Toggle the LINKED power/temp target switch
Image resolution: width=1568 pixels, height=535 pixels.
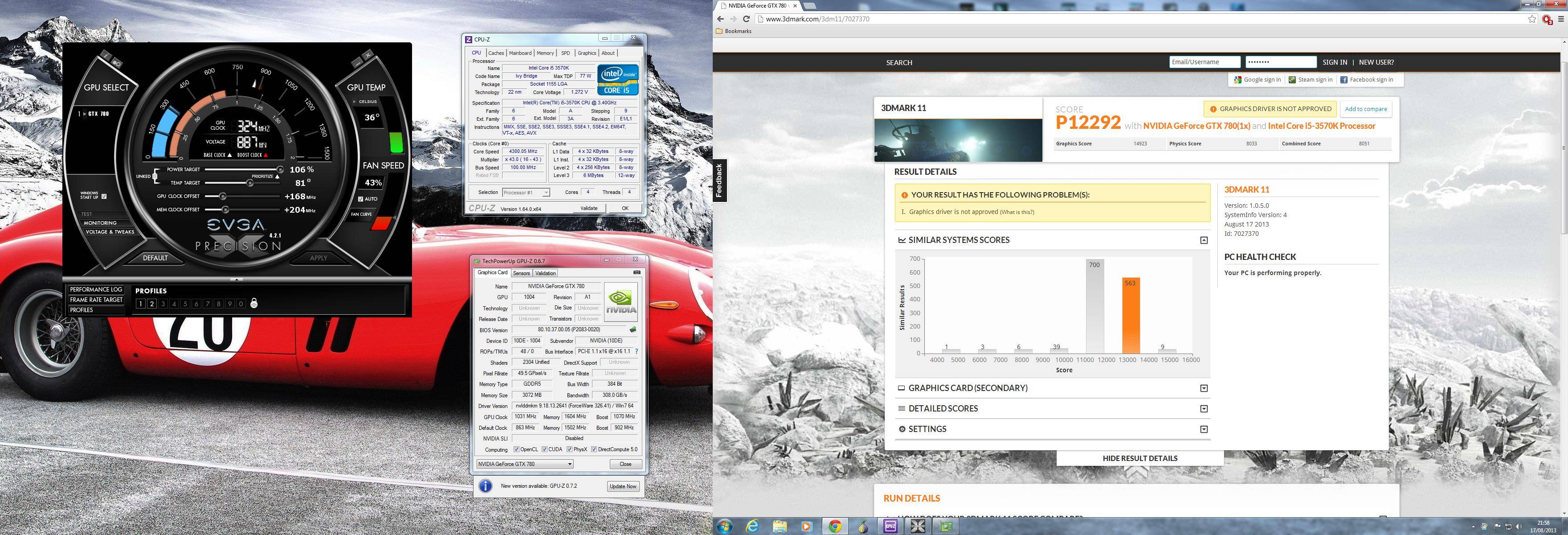coord(155,176)
